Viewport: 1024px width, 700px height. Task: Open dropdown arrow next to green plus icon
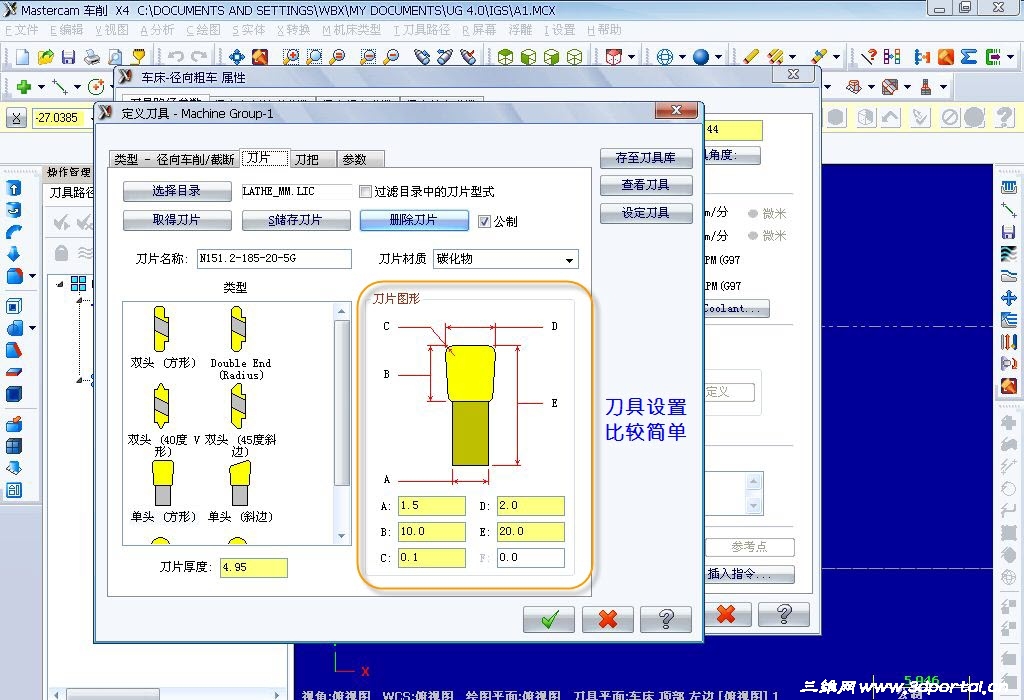[x=41, y=87]
